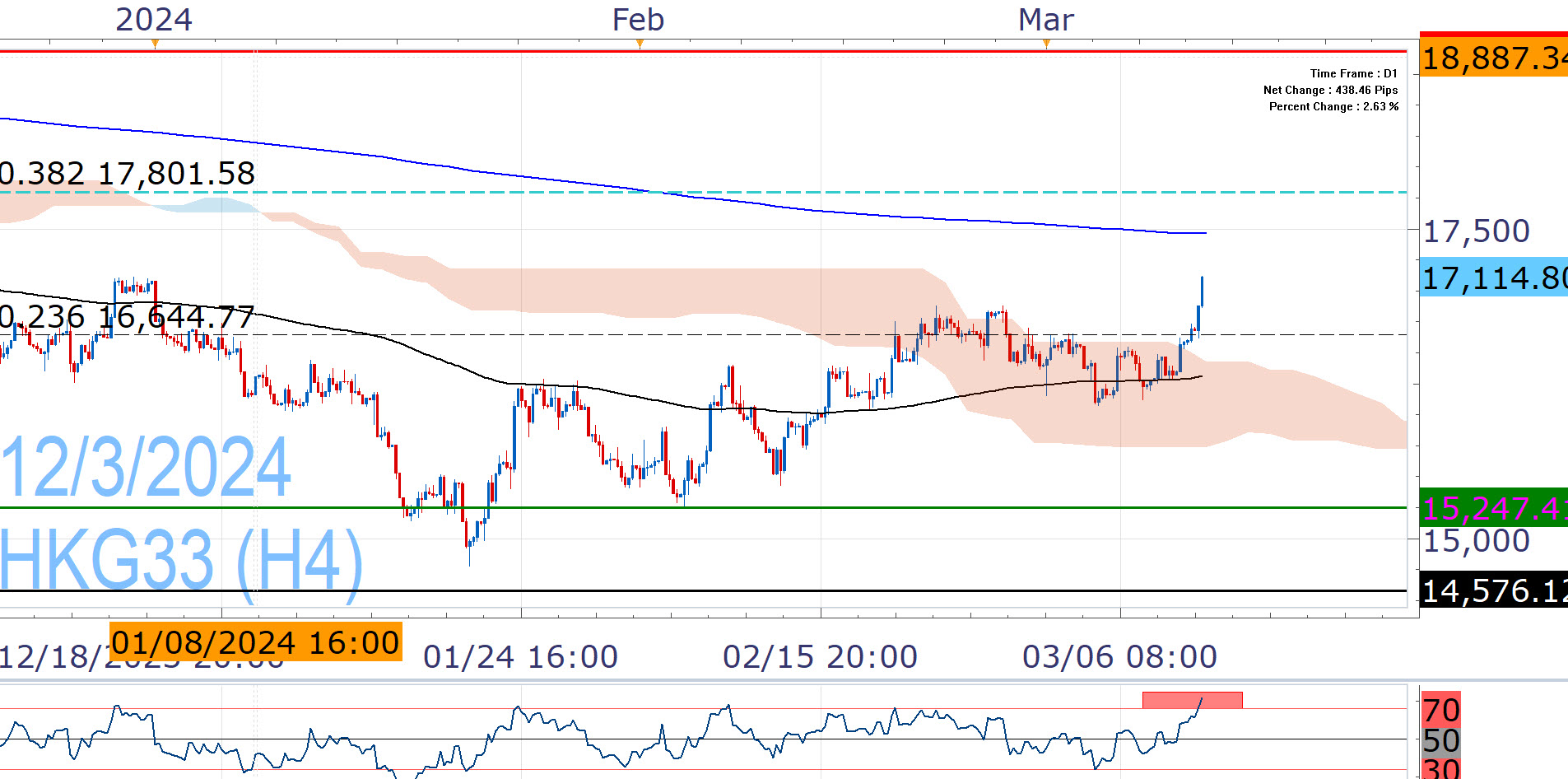1568x779 pixels.
Task: Click the 17,500 price axis label
Action: coord(1476,231)
